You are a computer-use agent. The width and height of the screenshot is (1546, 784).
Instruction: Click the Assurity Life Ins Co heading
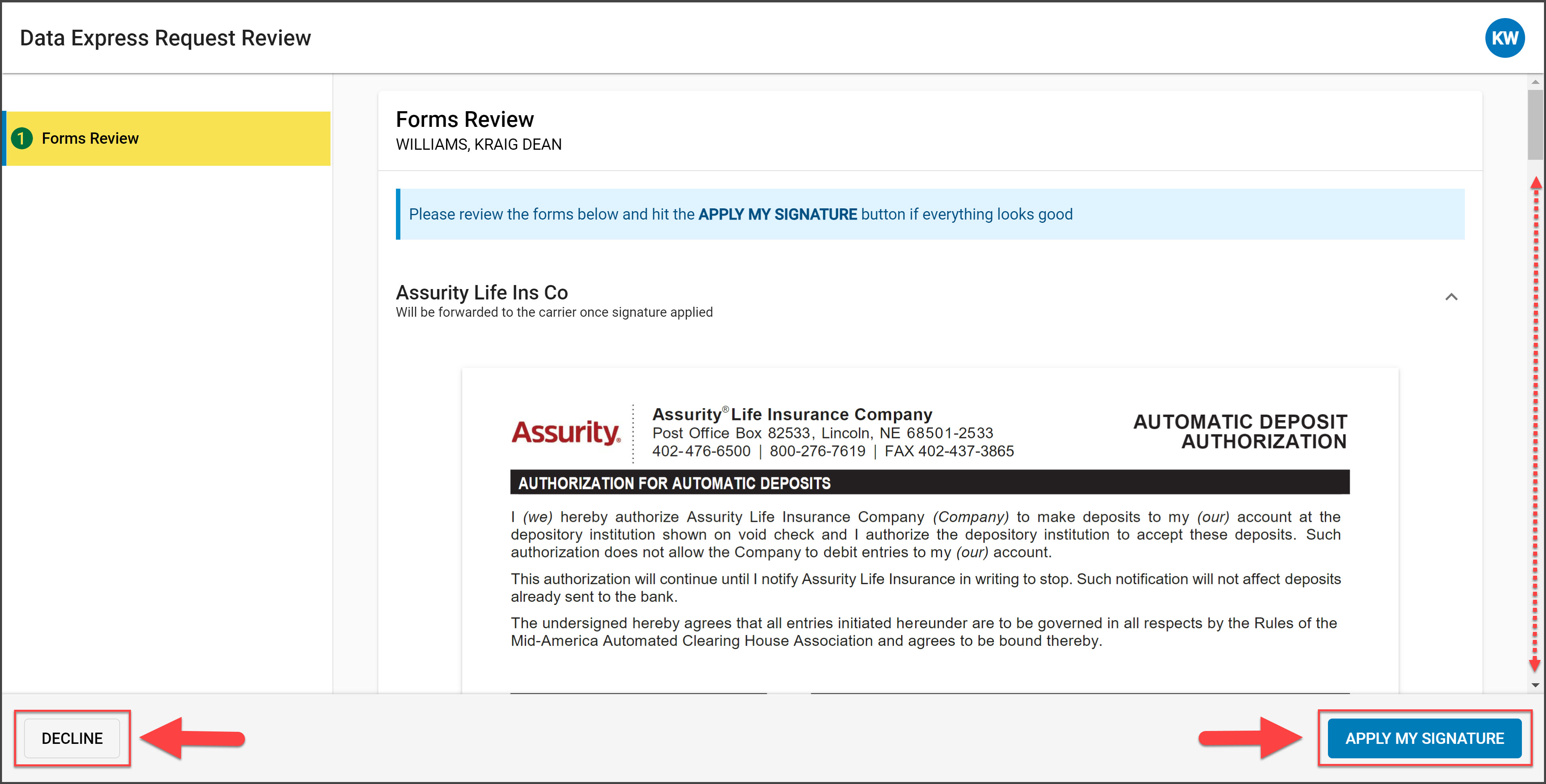coord(482,292)
